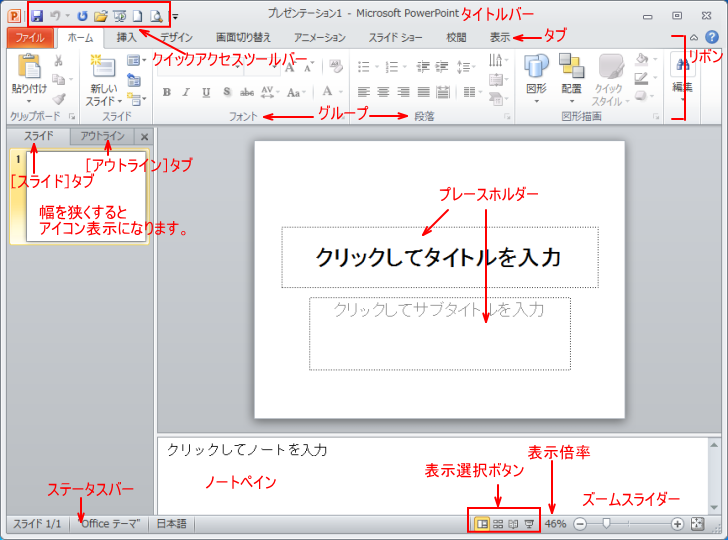Click the New Slide (新しいスライド) icon

point(101,72)
